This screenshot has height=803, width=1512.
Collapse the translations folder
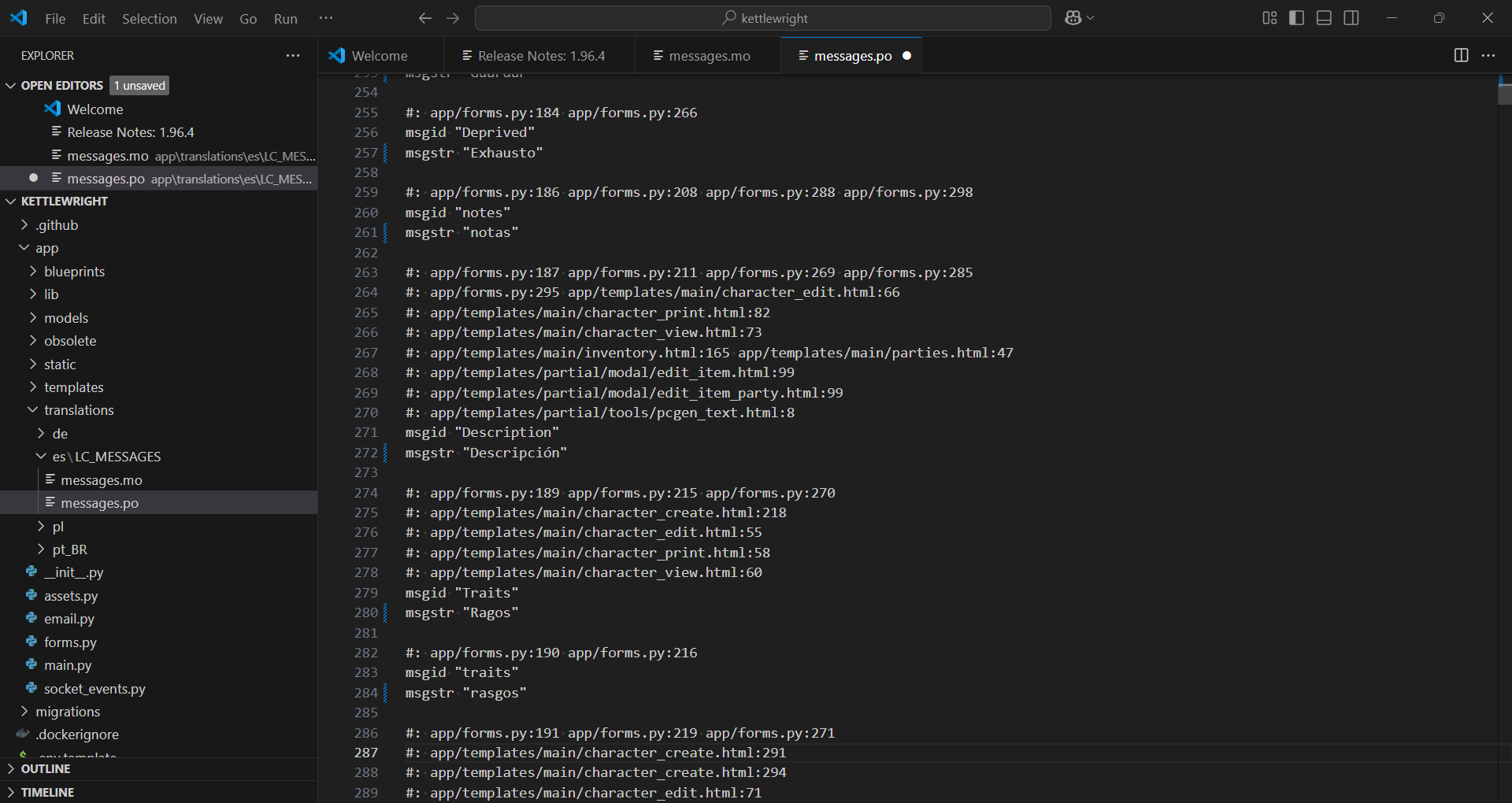pyautogui.click(x=79, y=410)
